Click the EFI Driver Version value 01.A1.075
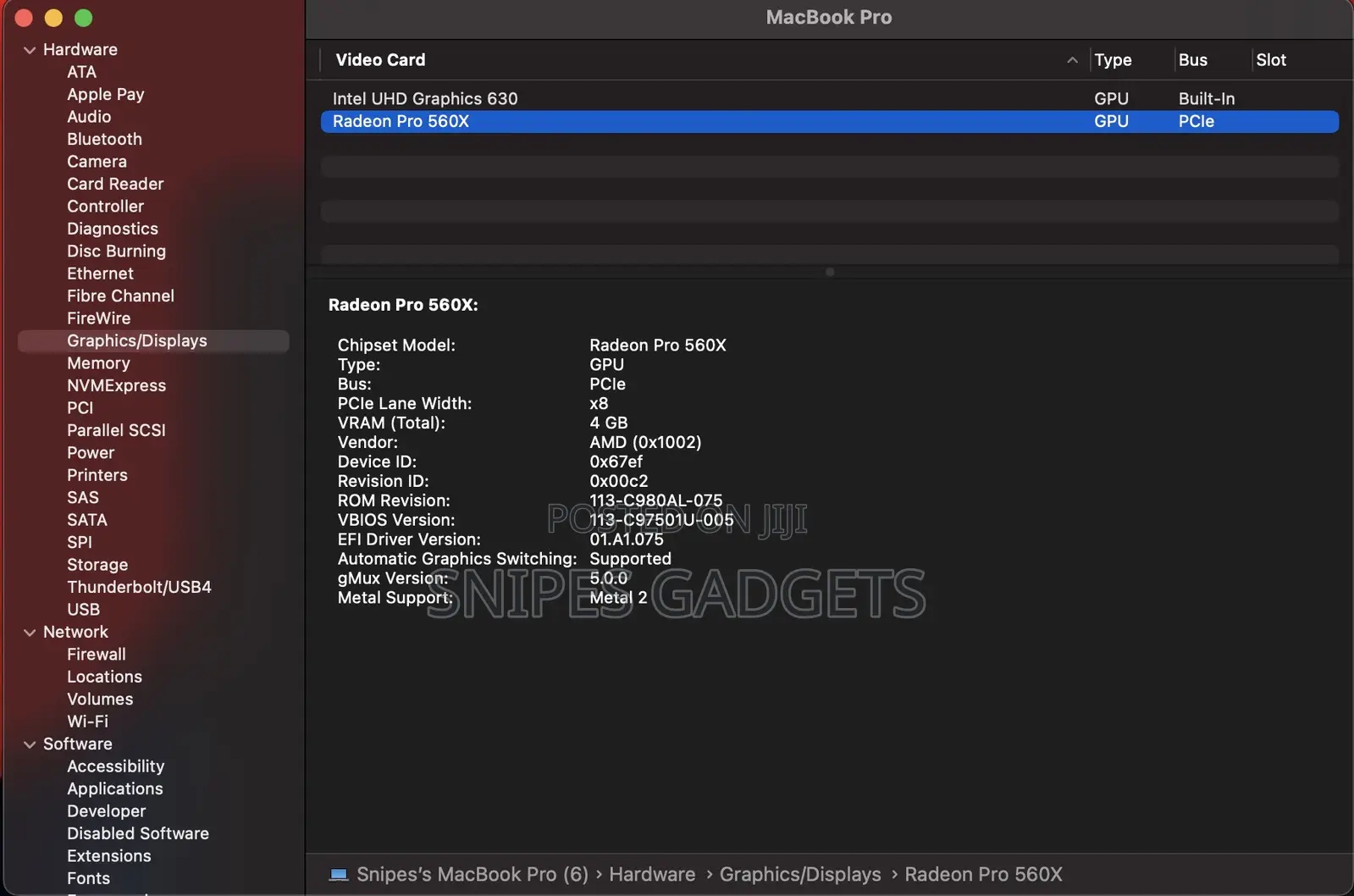 tap(626, 539)
